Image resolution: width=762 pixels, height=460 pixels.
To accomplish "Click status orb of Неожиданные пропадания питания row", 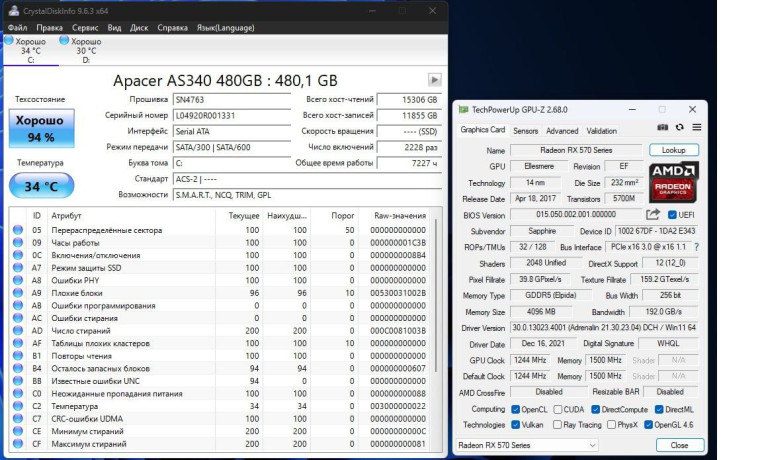I will [x=18, y=393].
